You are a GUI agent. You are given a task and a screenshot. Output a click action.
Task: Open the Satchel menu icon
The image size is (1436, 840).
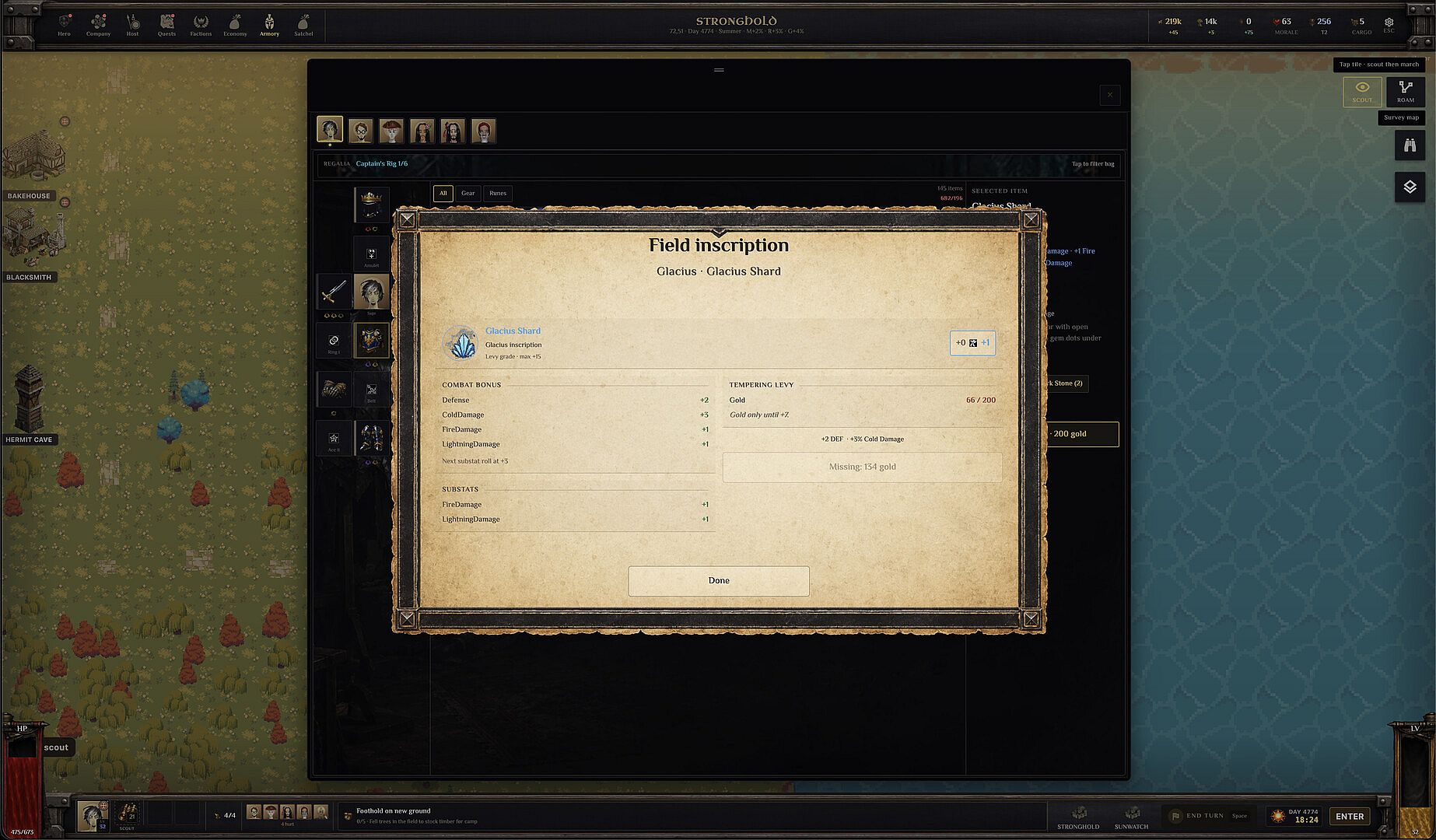tap(303, 25)
